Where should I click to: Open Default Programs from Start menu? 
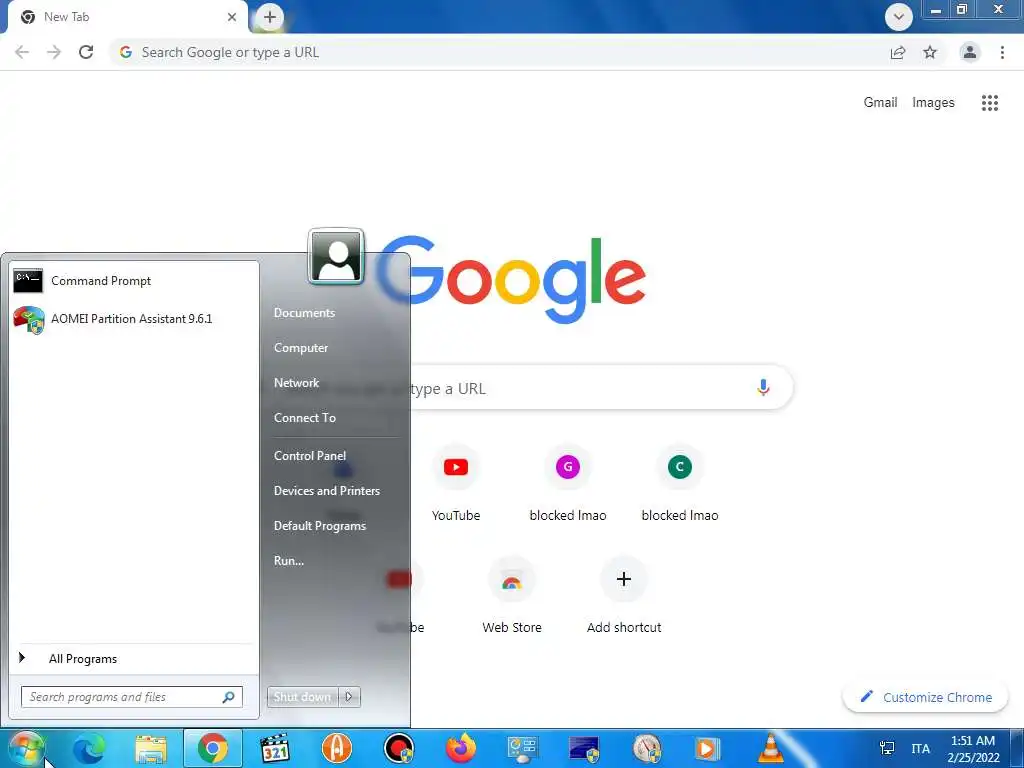coord(320,526)
